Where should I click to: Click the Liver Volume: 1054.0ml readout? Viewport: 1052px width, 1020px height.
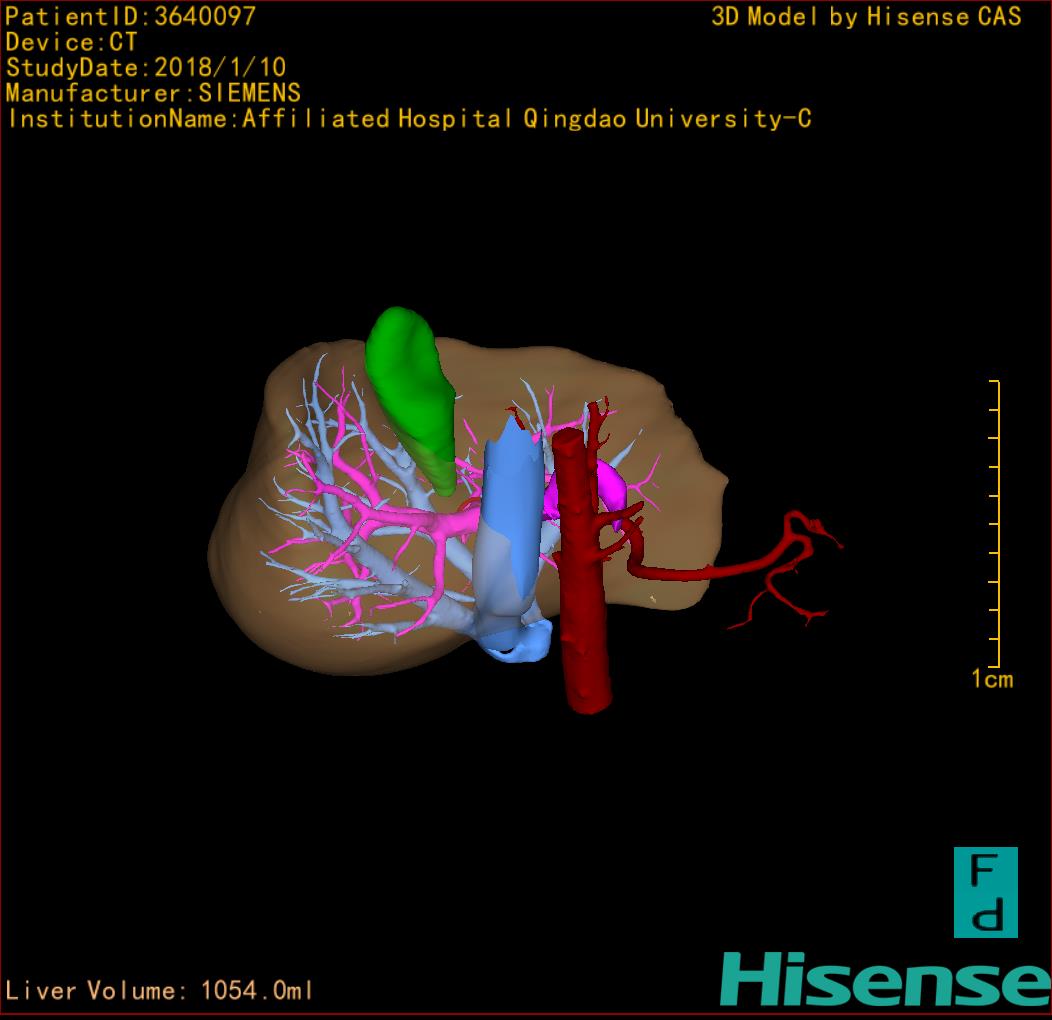(x=159, y=990)
